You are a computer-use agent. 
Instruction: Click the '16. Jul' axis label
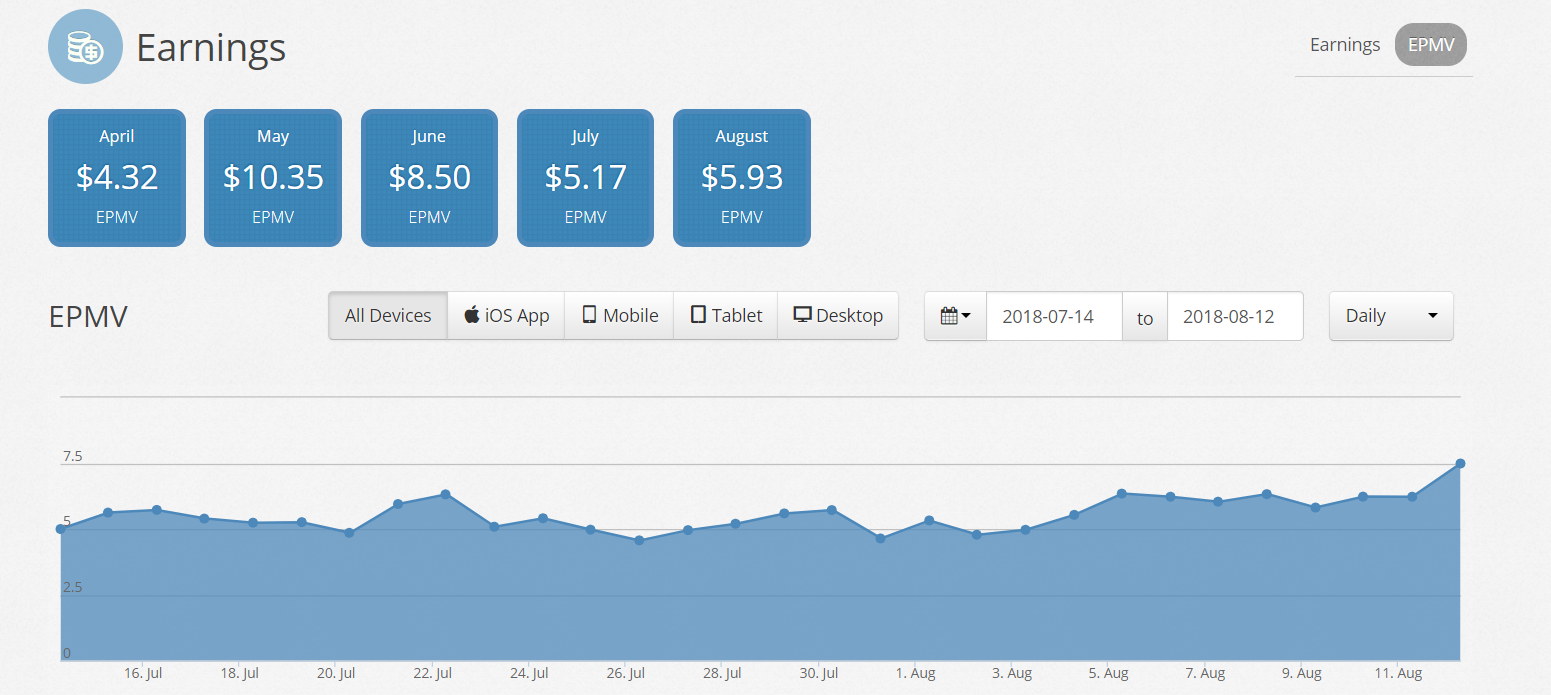point(142,674)
